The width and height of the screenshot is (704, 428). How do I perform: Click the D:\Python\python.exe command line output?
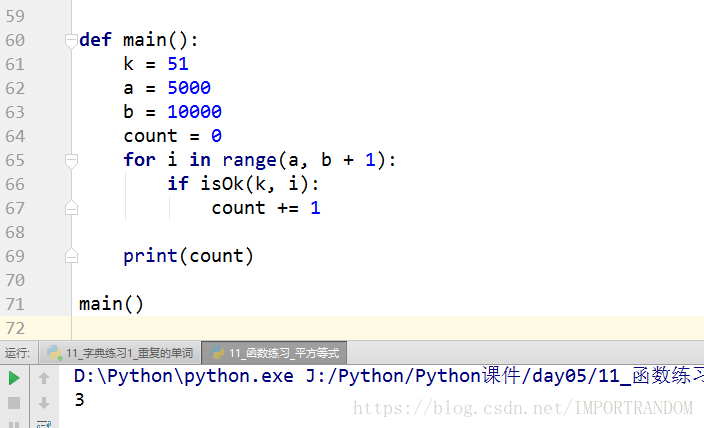(389, 376)
